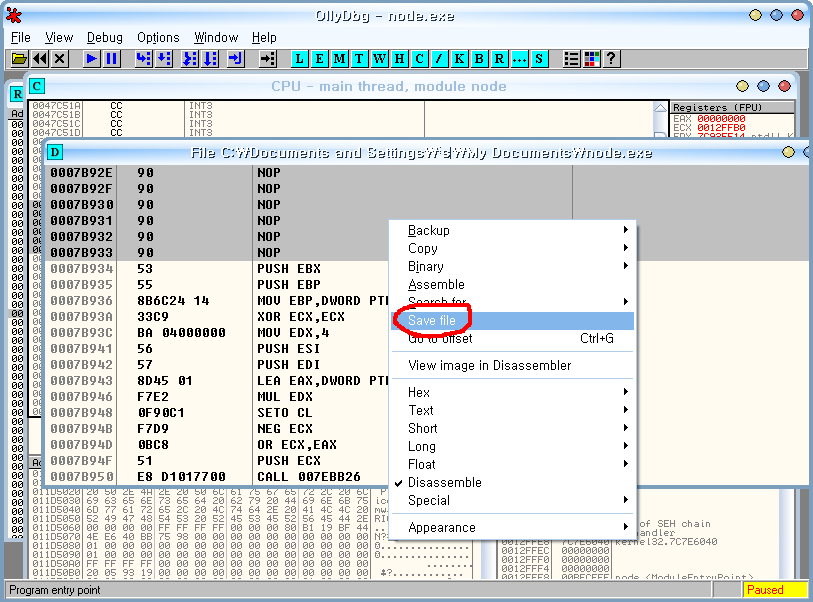Expand the Text submenu arrow

coord(626,410)
